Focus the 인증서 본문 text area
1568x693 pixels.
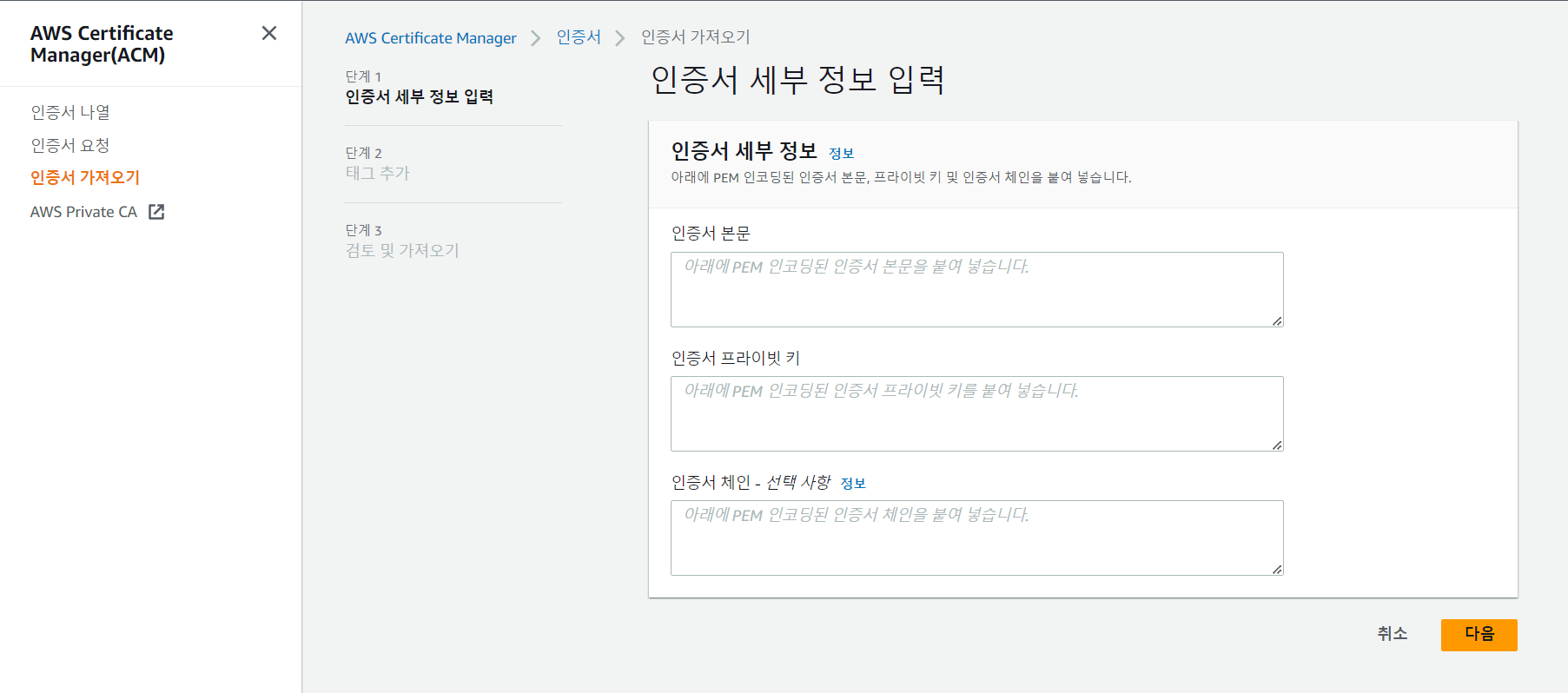[x=977, y=289]
